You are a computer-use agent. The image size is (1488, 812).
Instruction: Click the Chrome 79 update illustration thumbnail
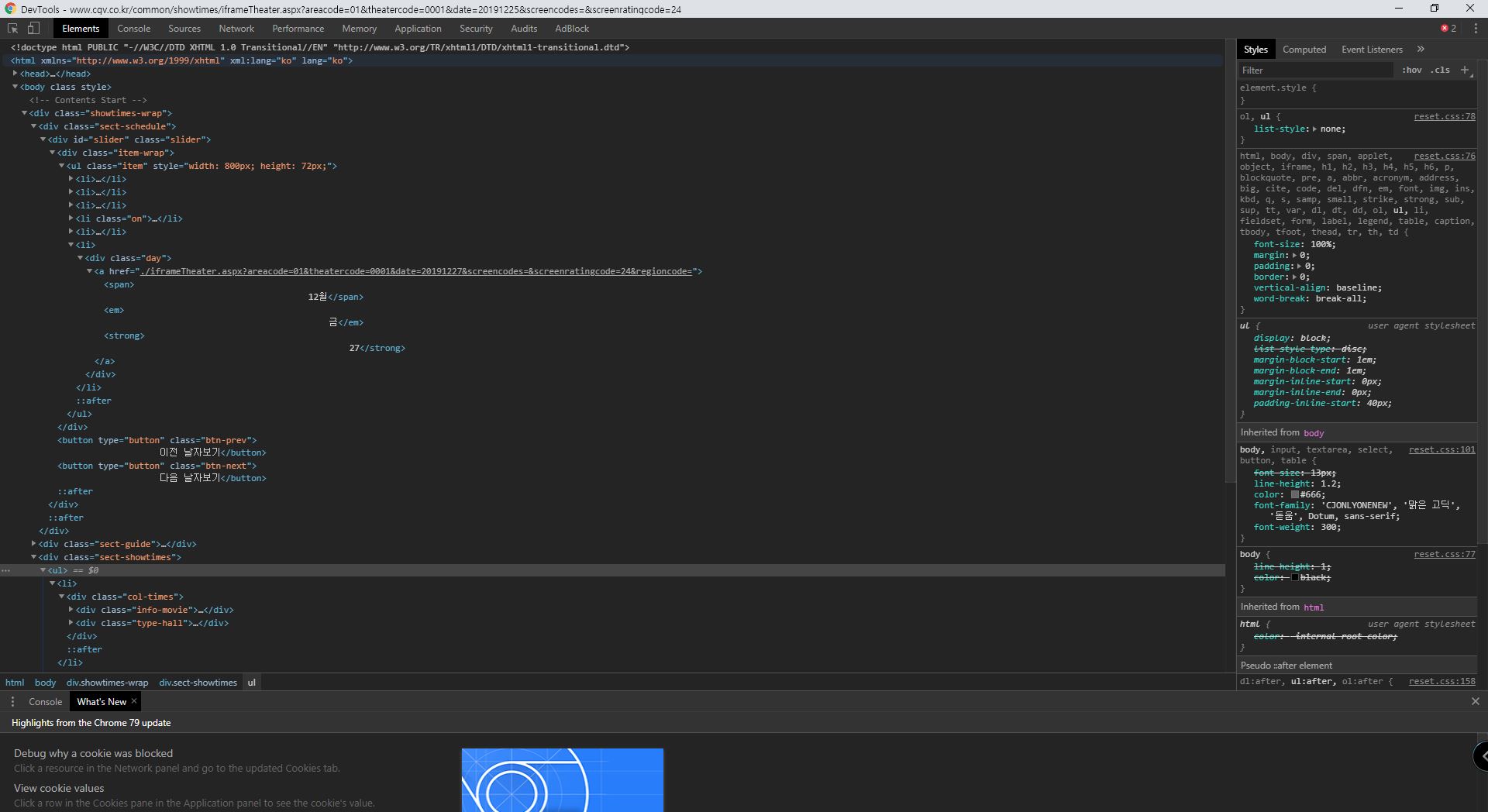[x=563, y=779]
